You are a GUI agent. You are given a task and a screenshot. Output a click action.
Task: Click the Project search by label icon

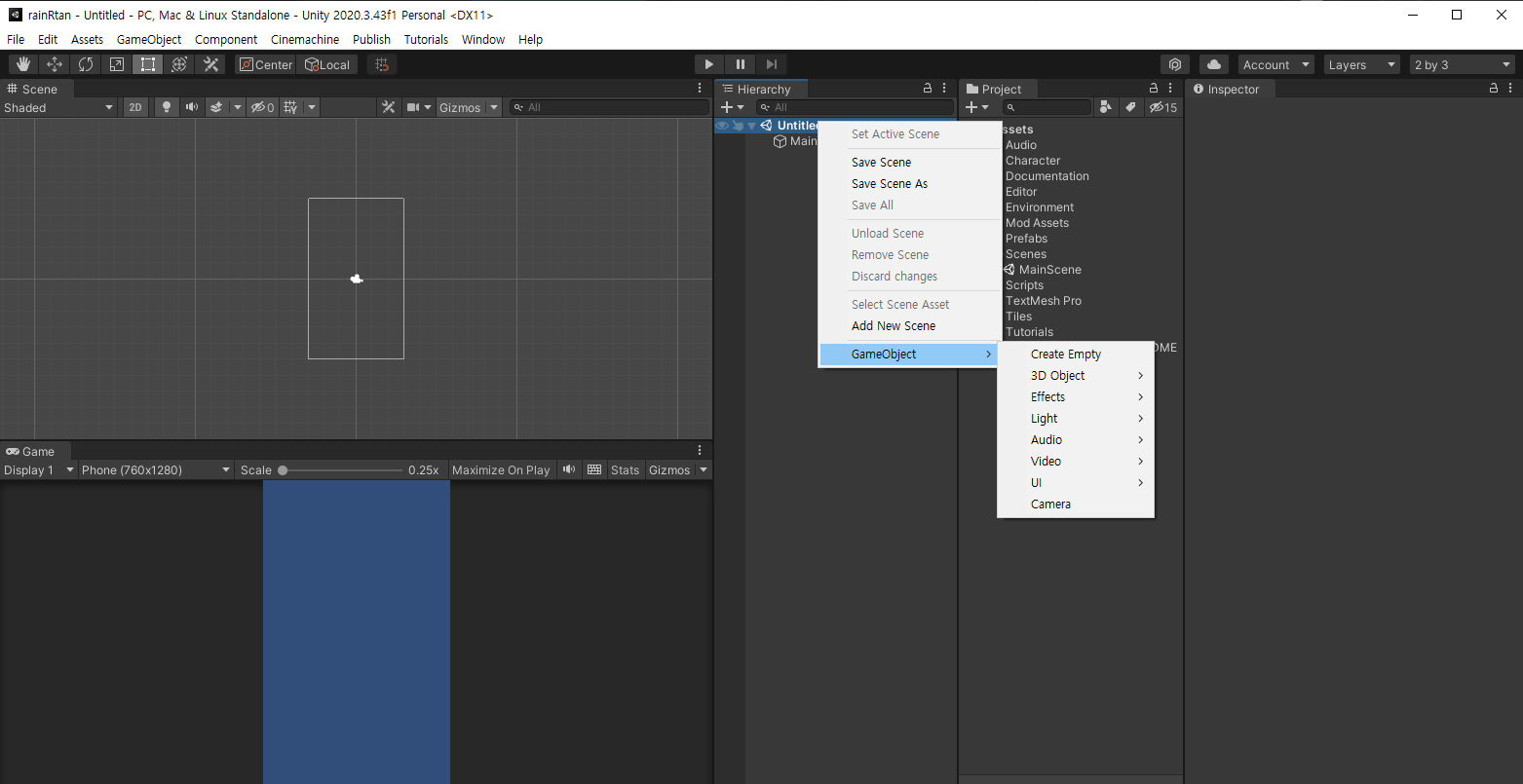point(1130,107)
